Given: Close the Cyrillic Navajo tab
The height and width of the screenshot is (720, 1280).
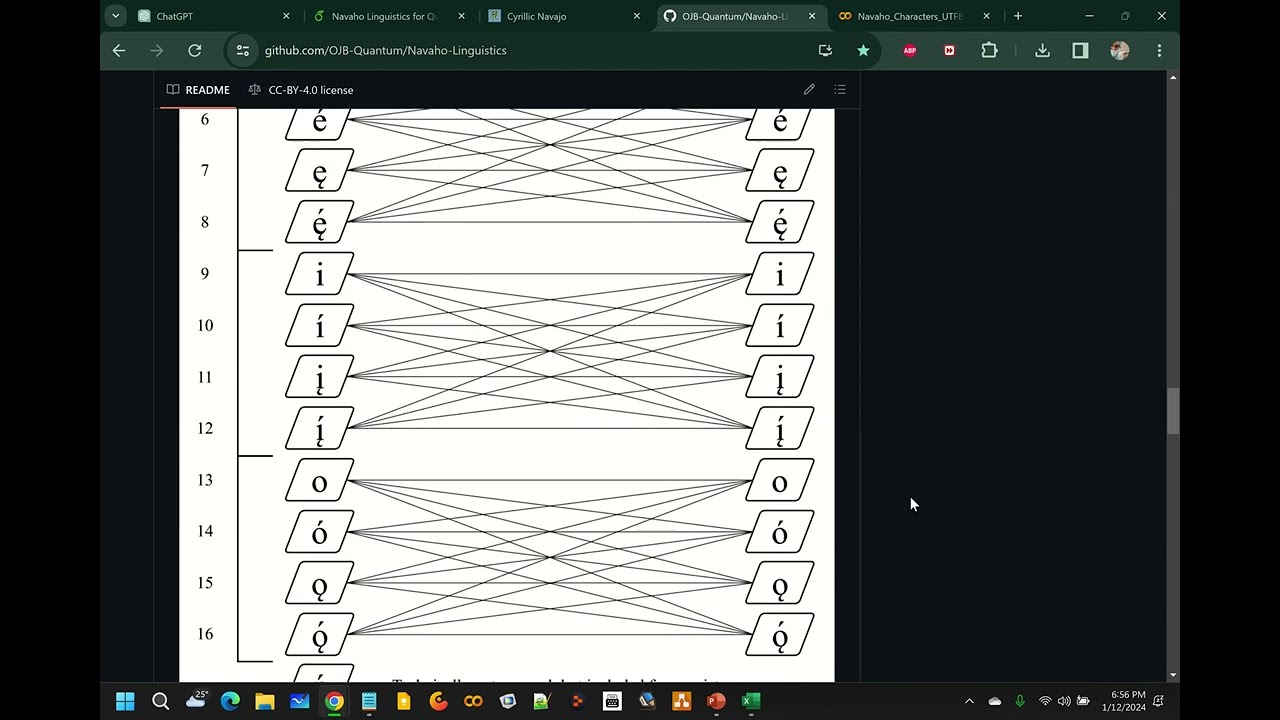Looking at the screenshot, I should (x=636, y=16).
